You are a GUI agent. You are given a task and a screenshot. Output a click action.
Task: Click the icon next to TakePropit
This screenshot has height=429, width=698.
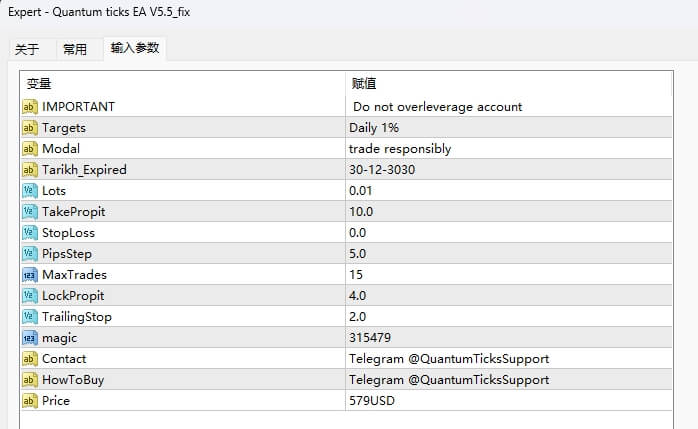pyautogui.click(x=29, y=212)
